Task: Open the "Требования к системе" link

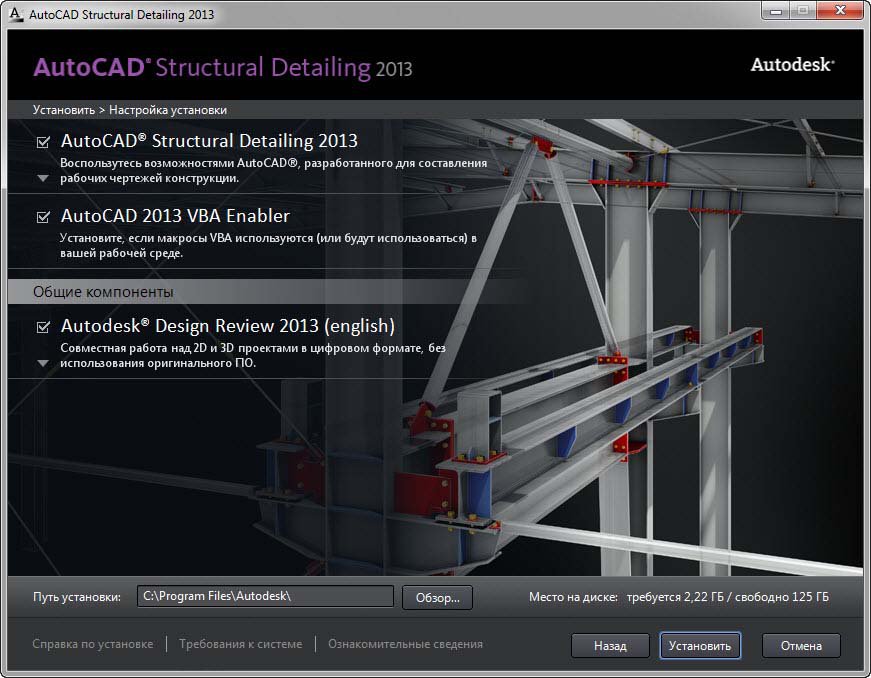Action: pos(240,644)
